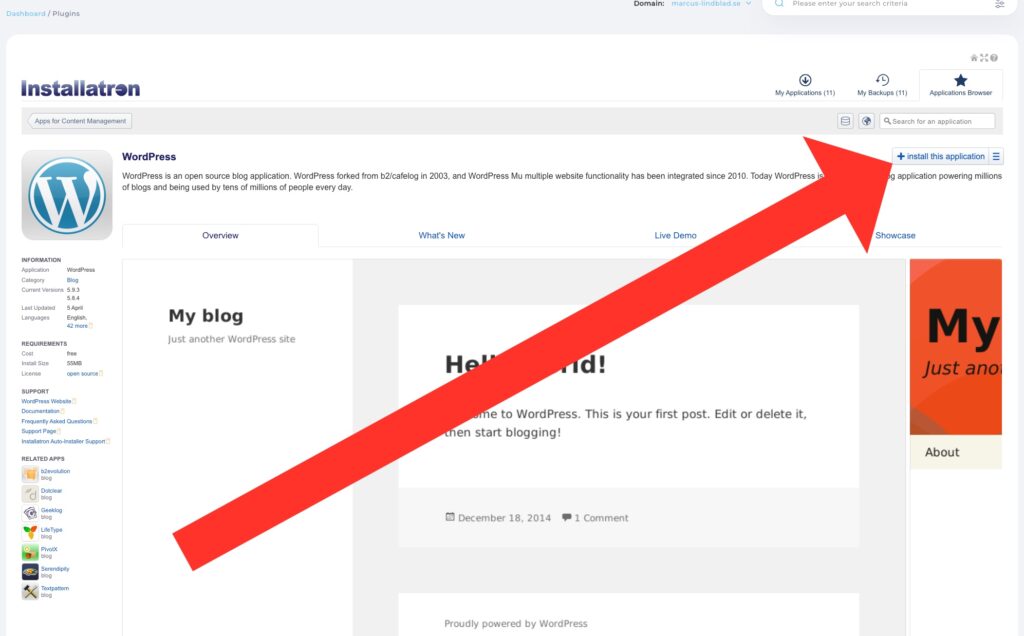The image size is (1024, 636).
Task: Click the 42 more languages link
Action: [77, 326]
